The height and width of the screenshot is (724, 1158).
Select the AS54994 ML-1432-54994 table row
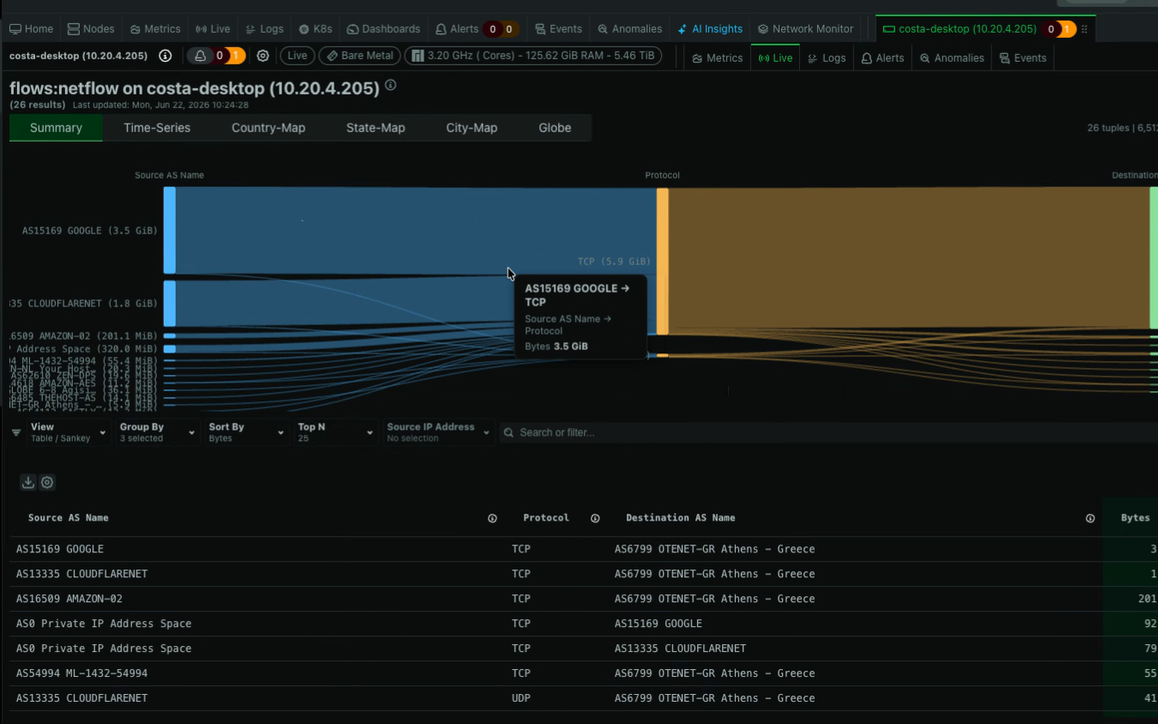pyautogui.click(x=583, y=673)
